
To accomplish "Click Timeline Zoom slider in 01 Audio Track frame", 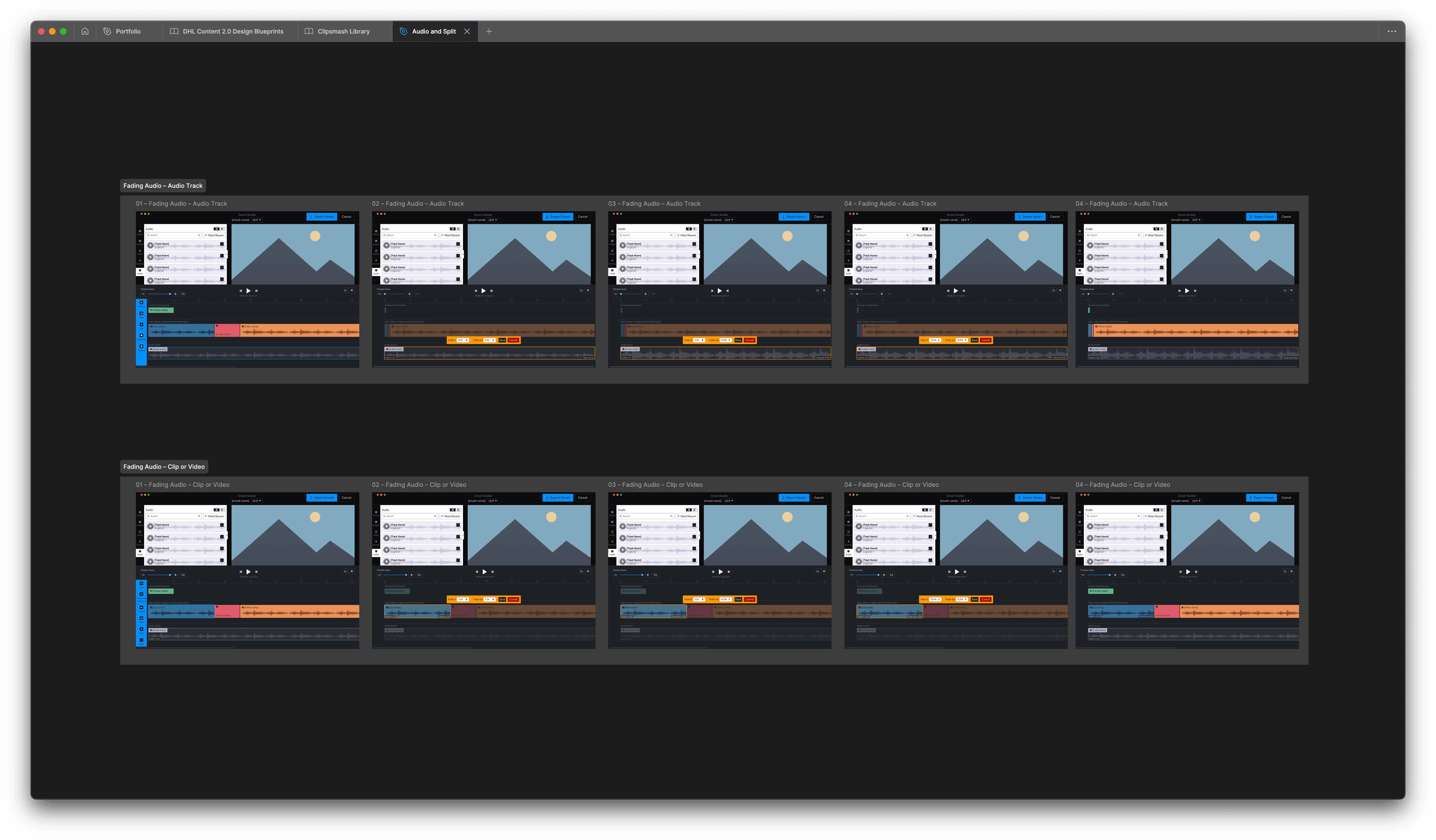I will (x=158, y=294).
